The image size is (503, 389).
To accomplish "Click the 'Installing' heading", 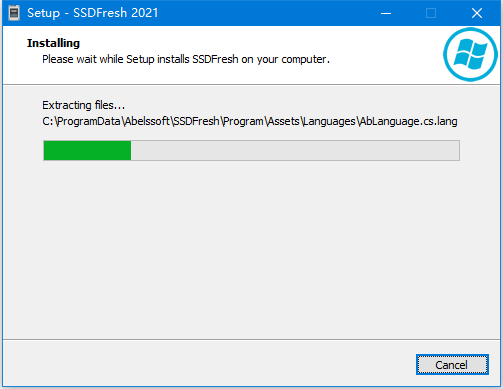I will 53,43.
